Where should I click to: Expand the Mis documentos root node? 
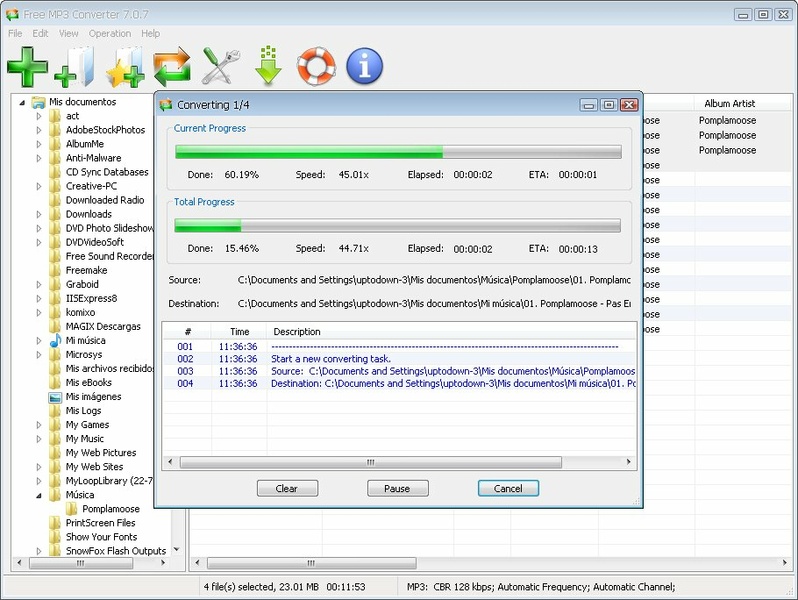click(23, 102)
